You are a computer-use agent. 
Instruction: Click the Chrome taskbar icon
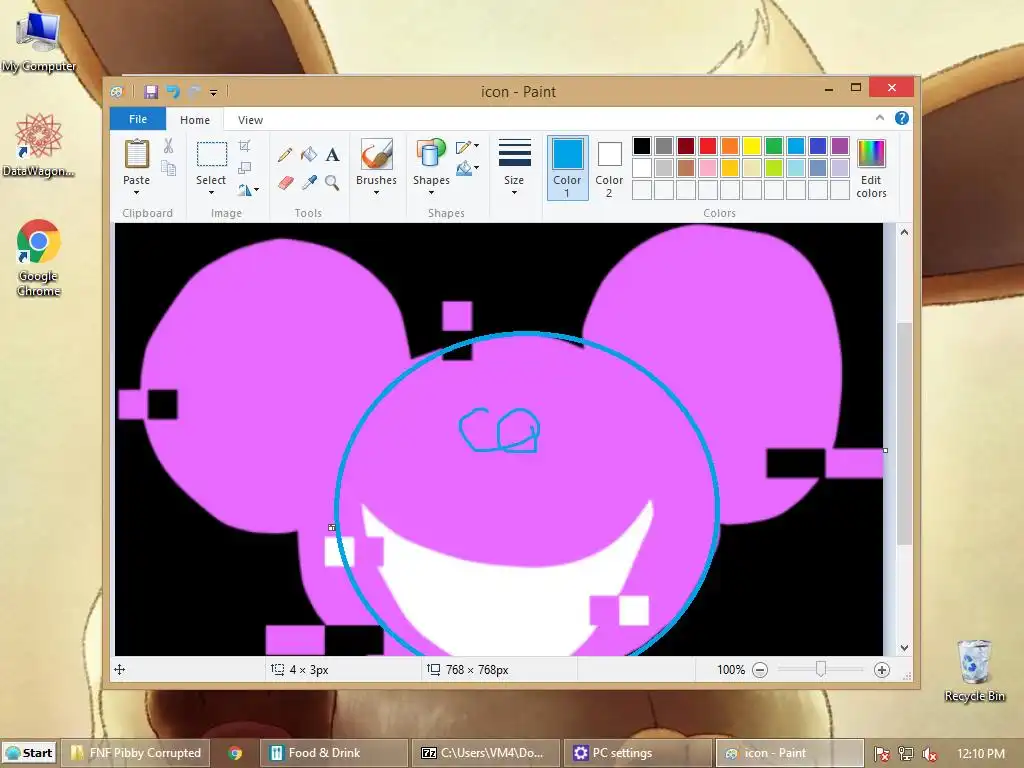click(235, 753)
